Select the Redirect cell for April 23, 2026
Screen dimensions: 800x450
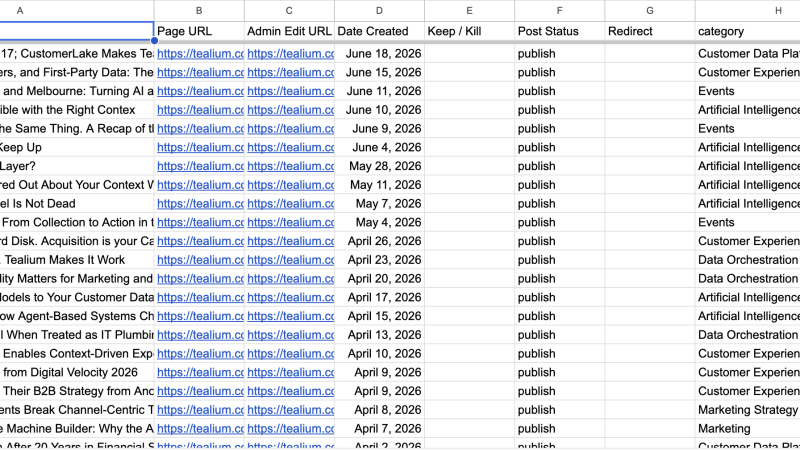coord(649,260)
